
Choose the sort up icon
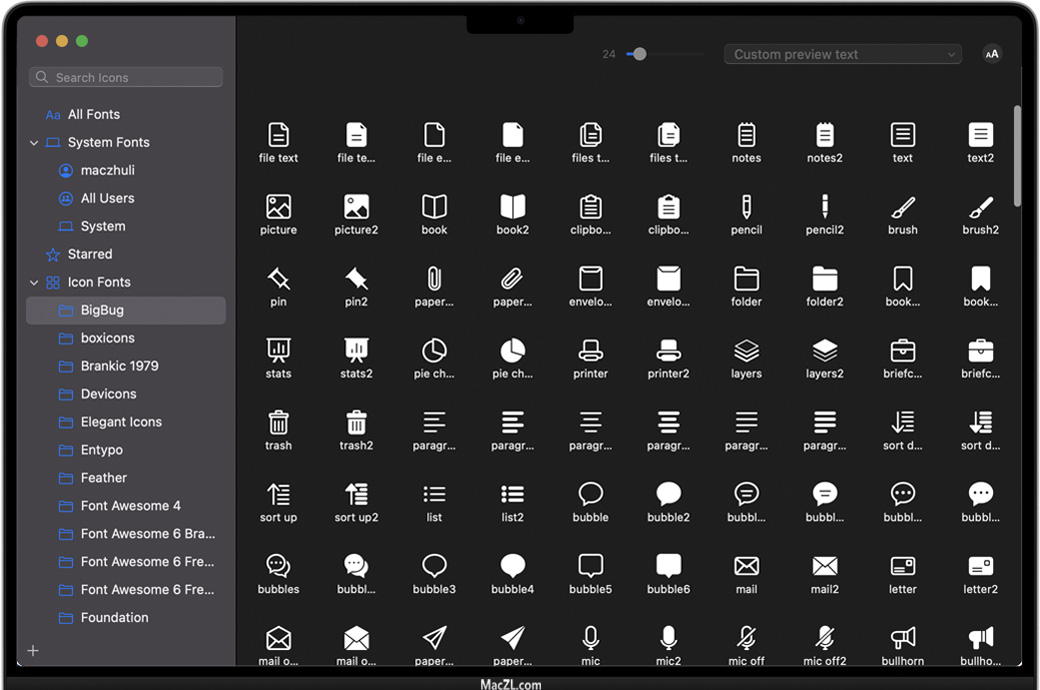pos(278,494)
